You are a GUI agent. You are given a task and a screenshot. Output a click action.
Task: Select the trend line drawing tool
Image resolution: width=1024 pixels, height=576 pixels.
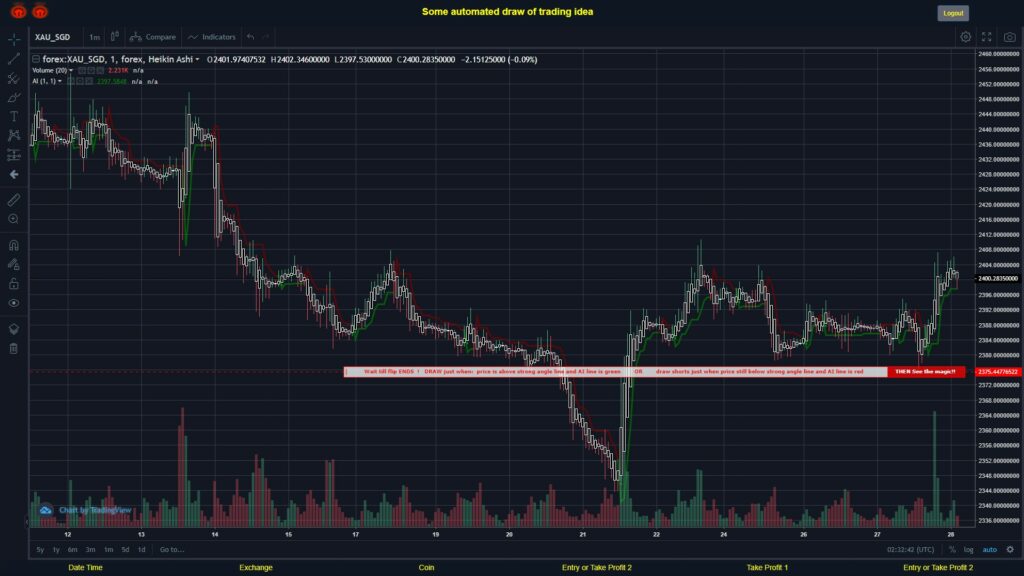(x=14, y=59)
